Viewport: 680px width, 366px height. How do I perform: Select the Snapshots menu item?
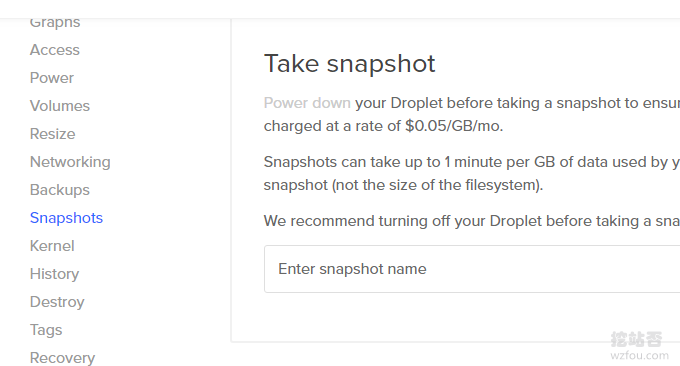coord(66,218)
